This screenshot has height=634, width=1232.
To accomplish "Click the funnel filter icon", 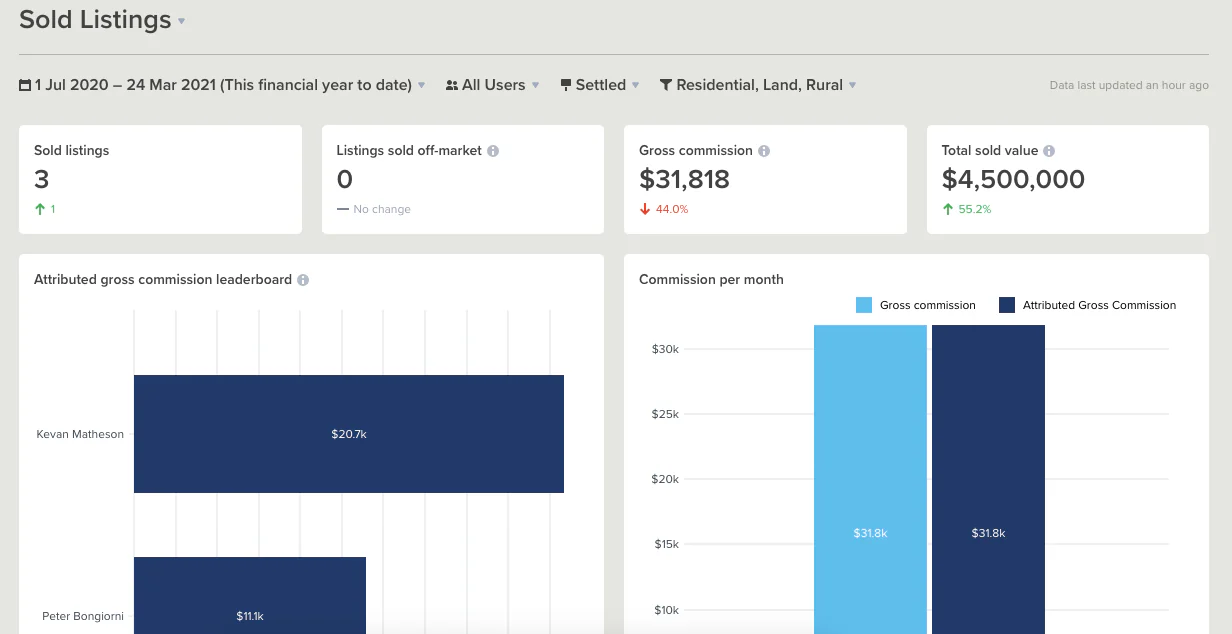I will click(666, 85).
